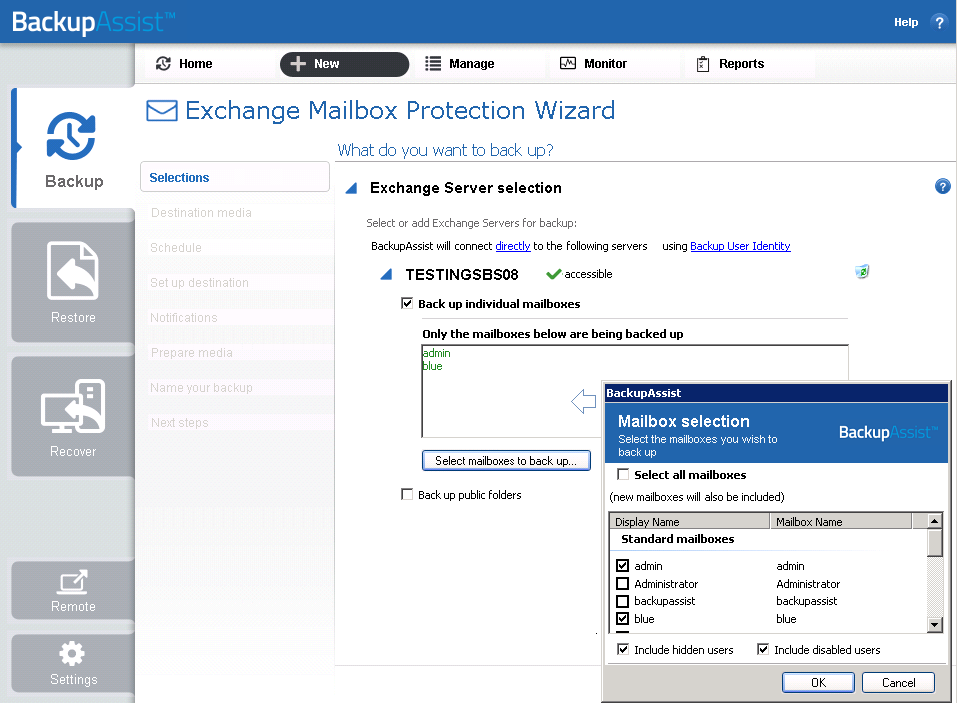Click the Help question mark icon in the header
Image resolution: width=957 pixels, height=703 pixels.
coord(939,23)
